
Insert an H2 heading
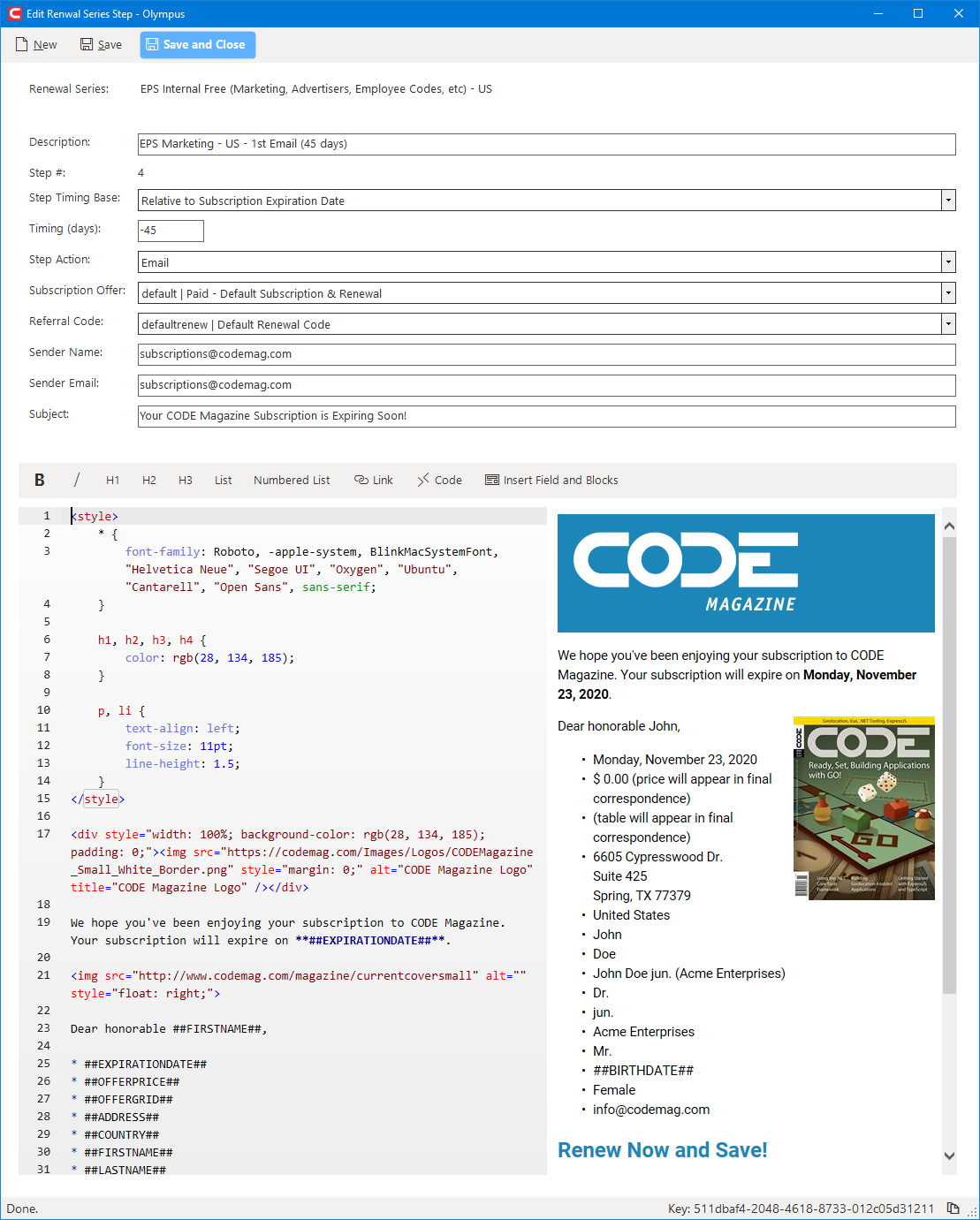149,481
